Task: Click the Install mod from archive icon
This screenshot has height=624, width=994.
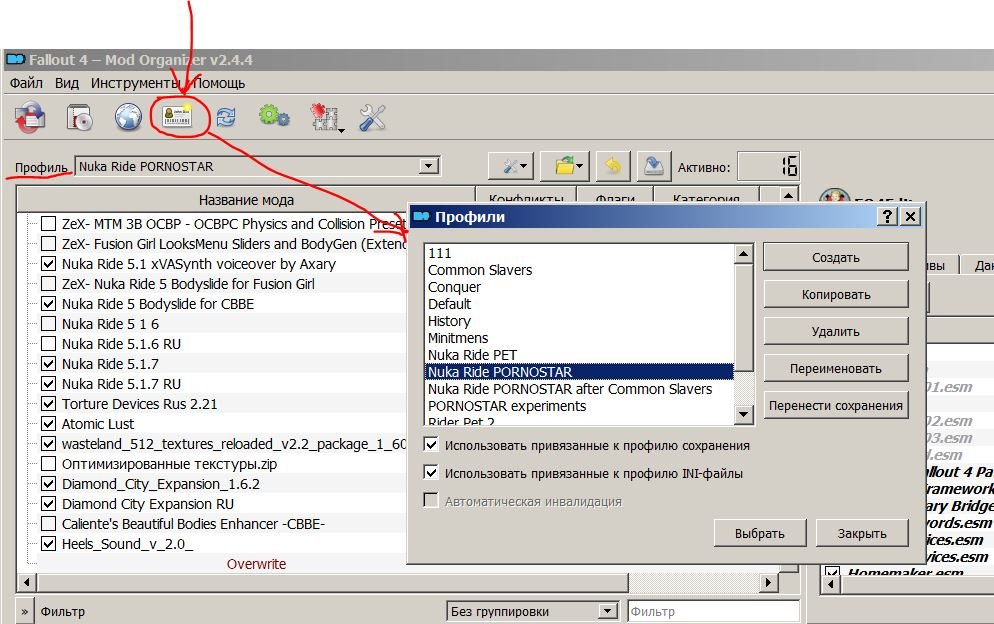Action: coord(29,118)
